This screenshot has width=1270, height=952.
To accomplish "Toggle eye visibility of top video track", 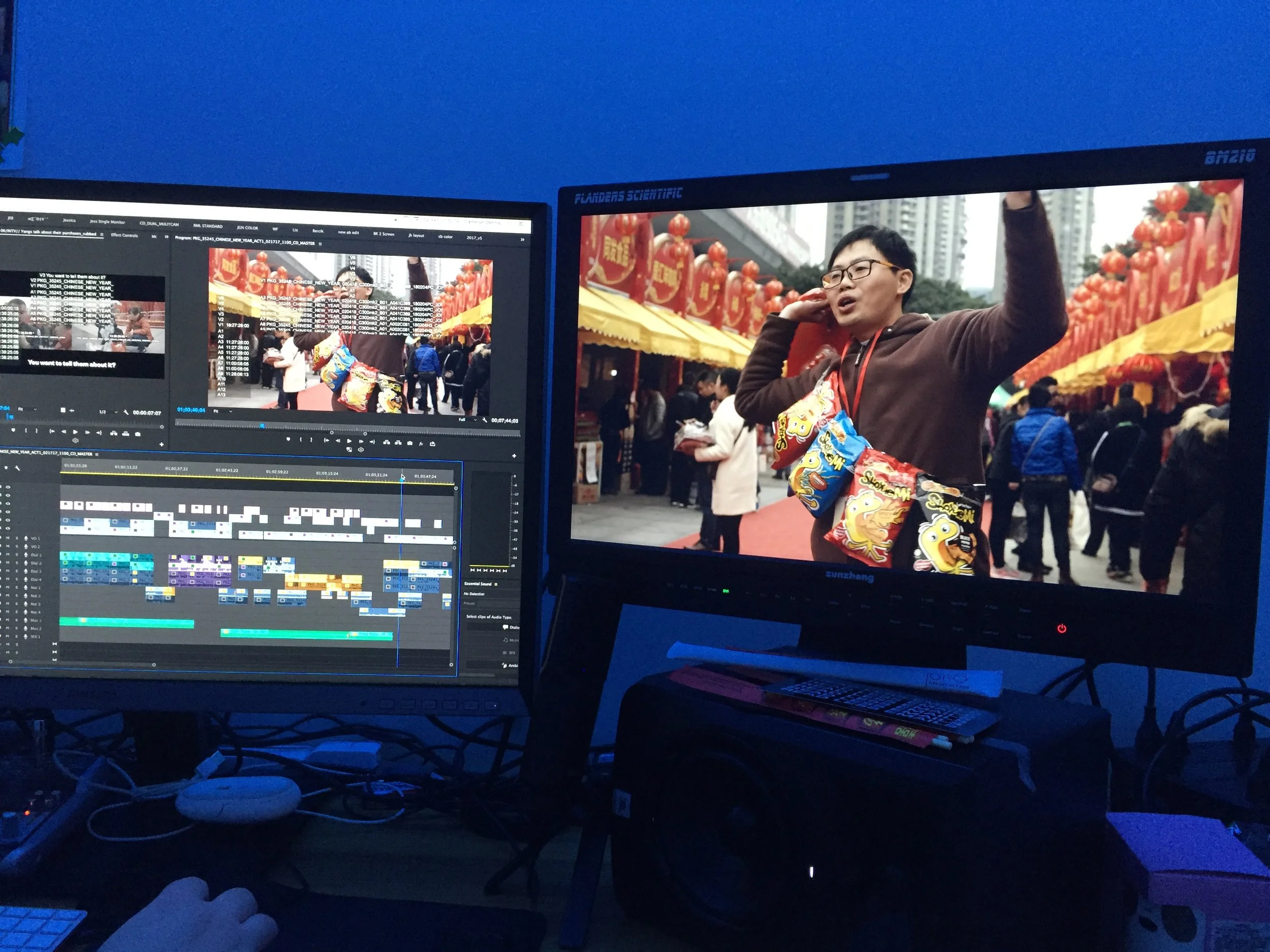I will [x=8, y=487].
